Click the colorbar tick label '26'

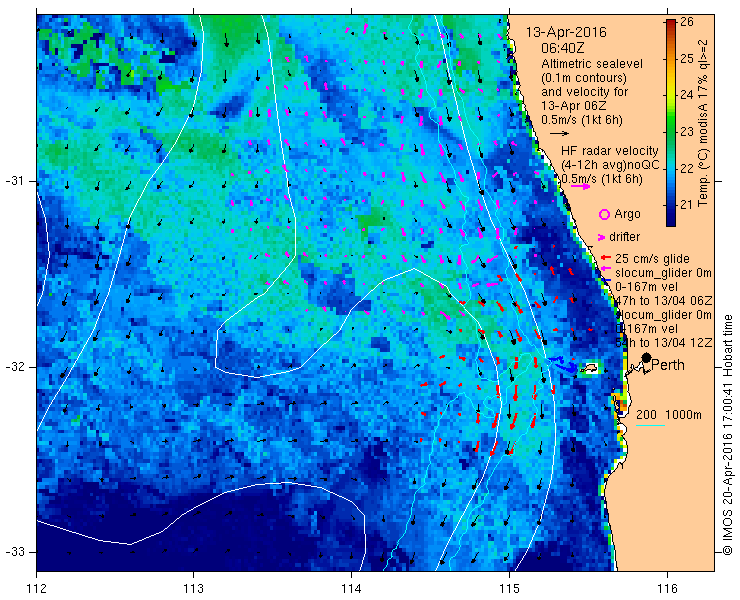click(x=687, y=22)
